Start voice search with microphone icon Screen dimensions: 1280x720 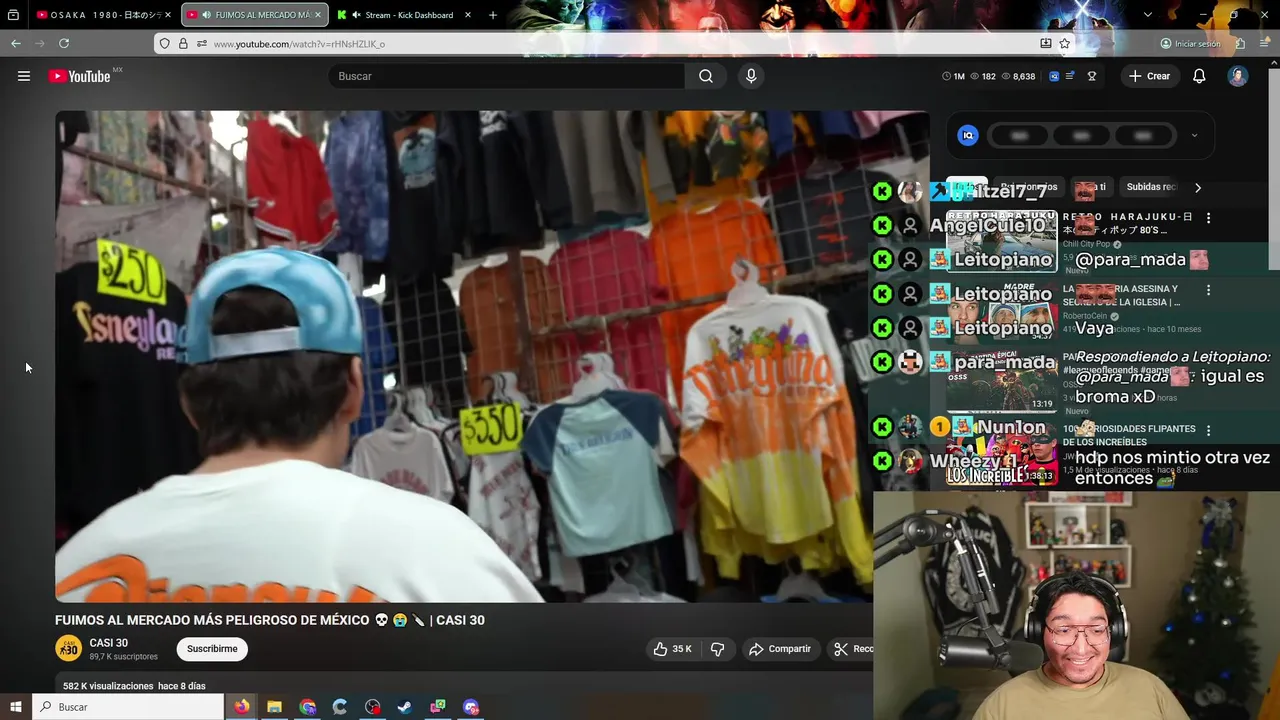click(x=751, y=76)
